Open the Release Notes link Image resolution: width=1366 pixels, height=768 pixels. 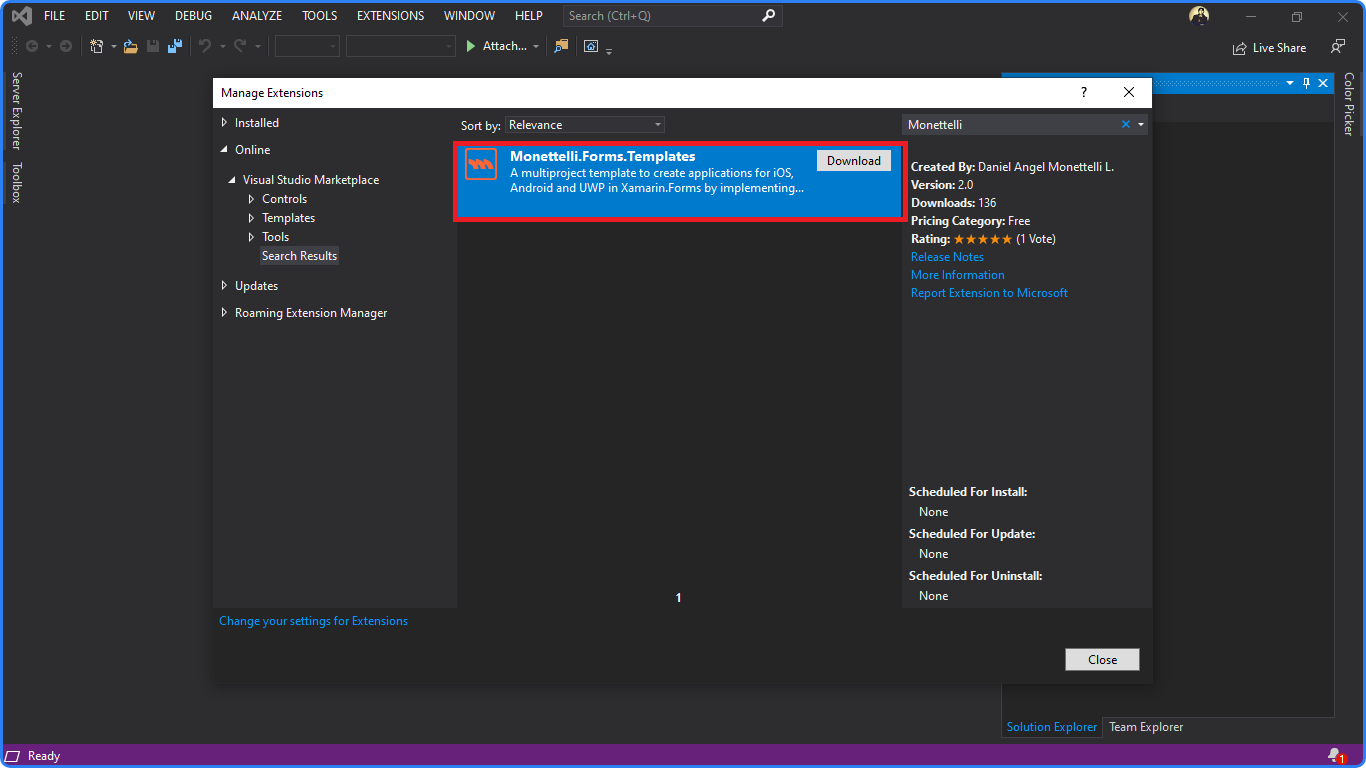[x=947, y=257]
